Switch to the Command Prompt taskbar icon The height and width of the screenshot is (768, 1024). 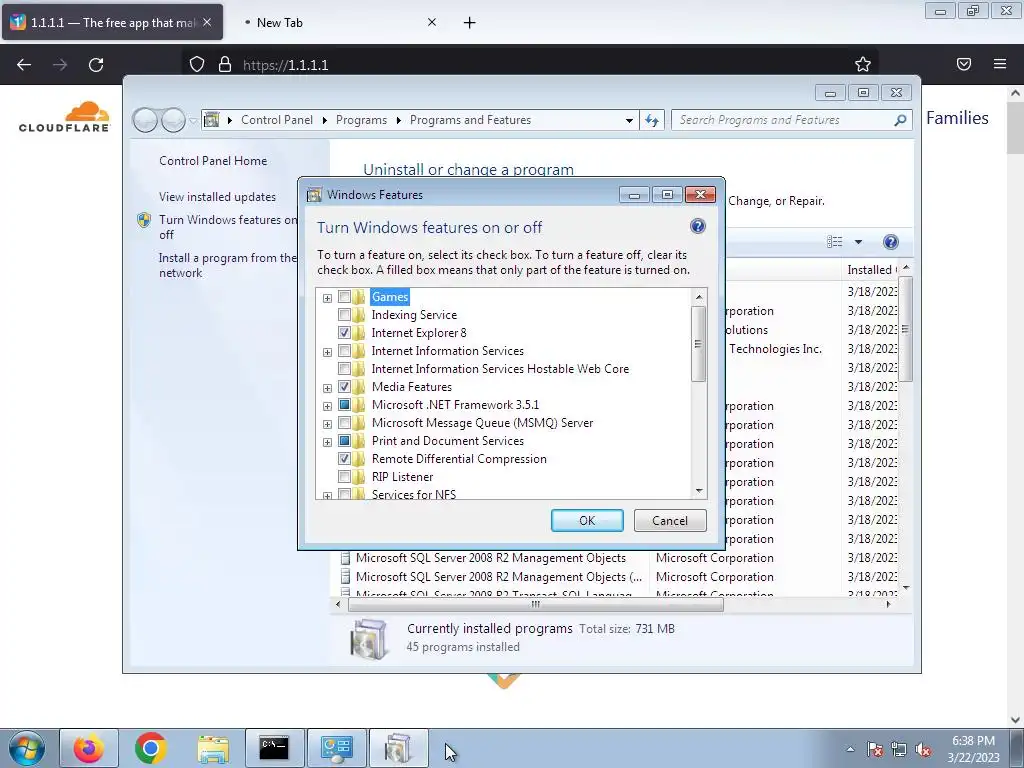click(274, 748)
